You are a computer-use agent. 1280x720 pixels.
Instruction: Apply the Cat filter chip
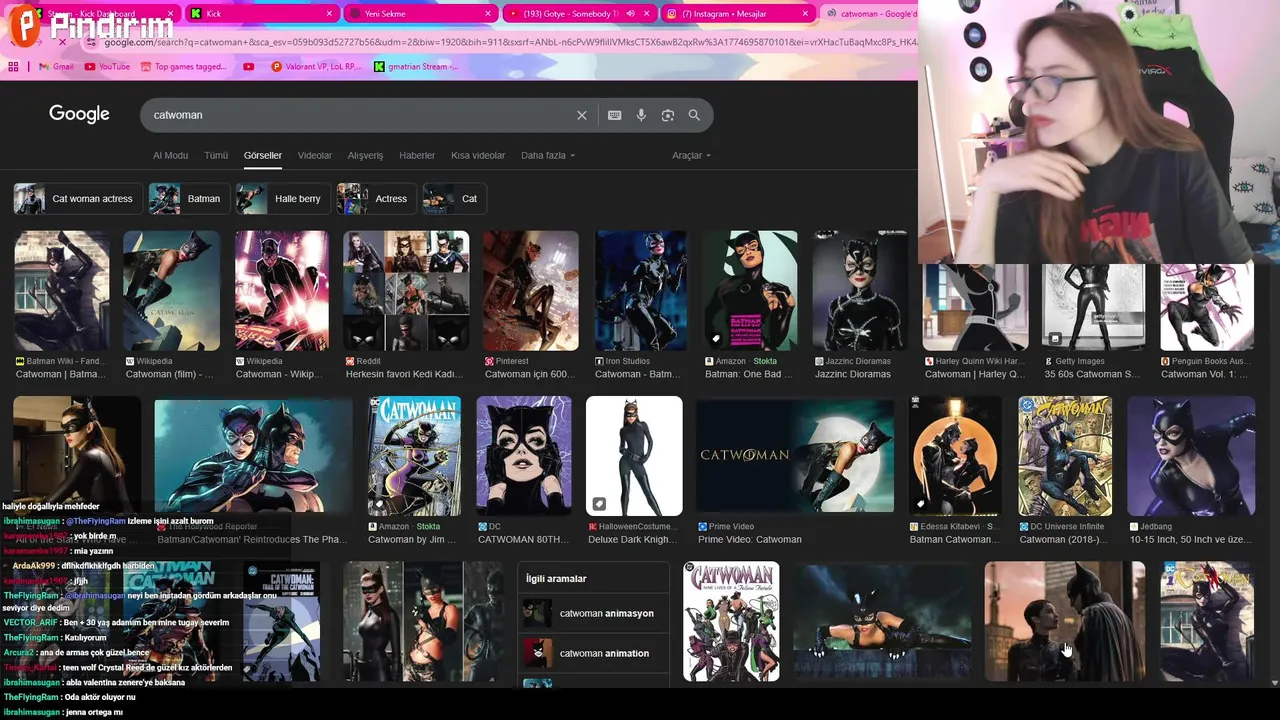(x=454, y=199)
